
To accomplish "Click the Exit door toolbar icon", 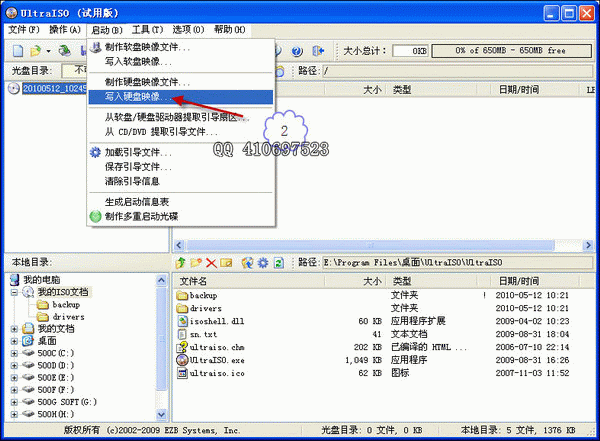I will [x=318, y=51].
